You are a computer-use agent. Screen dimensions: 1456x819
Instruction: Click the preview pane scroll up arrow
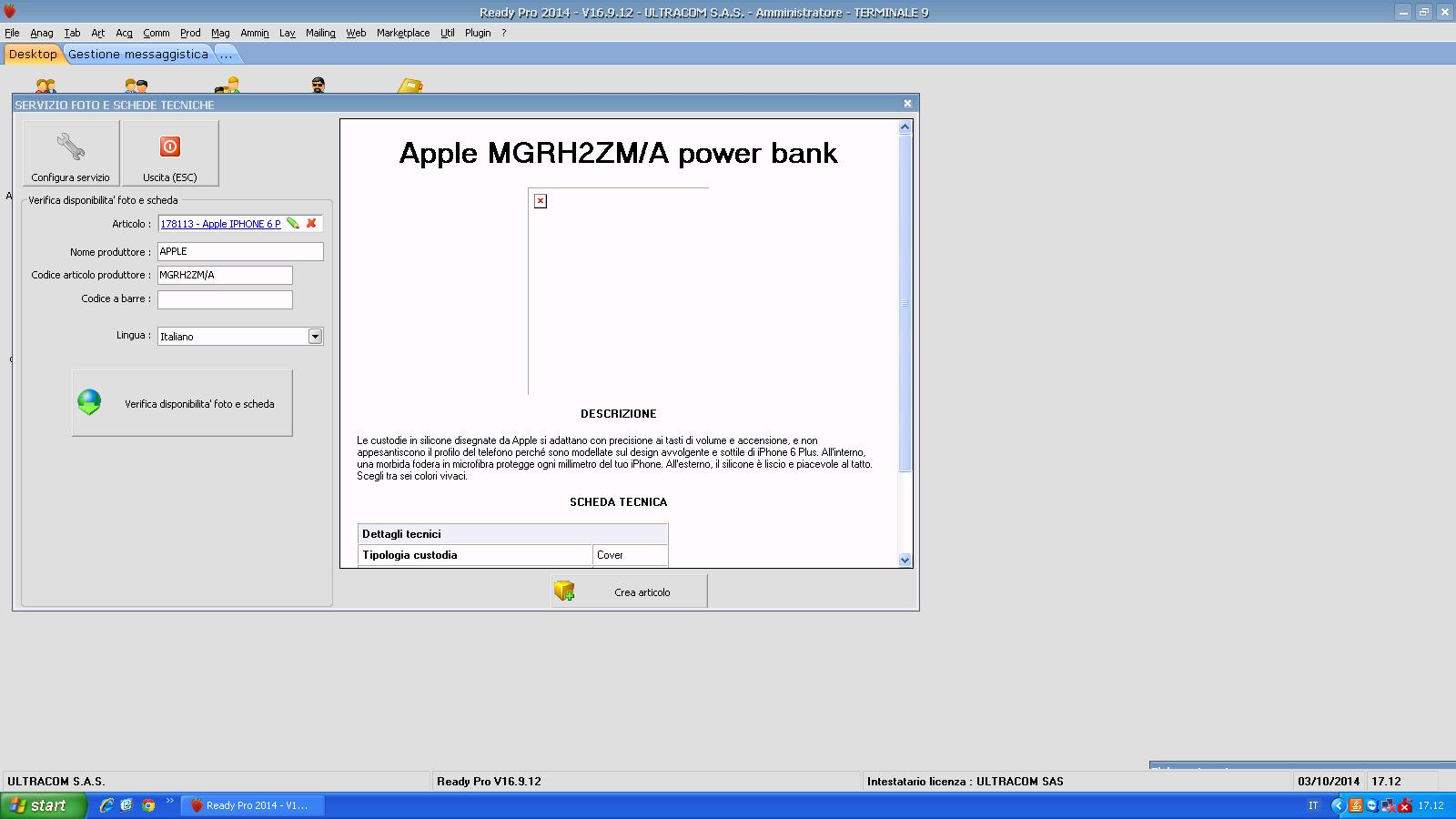905,127
